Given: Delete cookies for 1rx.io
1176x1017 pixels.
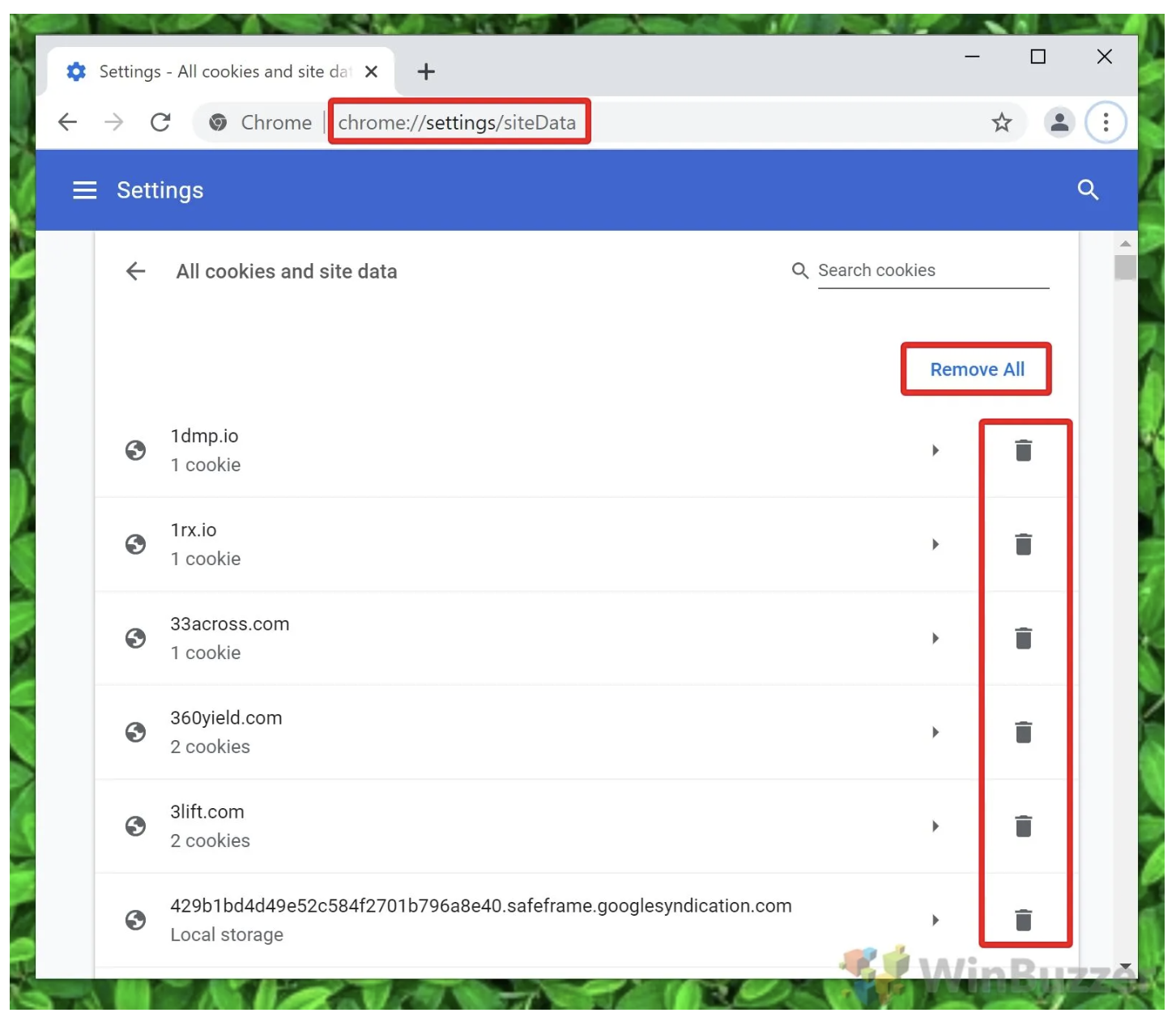Looking at the screenshot, I should coord(1023,544).
